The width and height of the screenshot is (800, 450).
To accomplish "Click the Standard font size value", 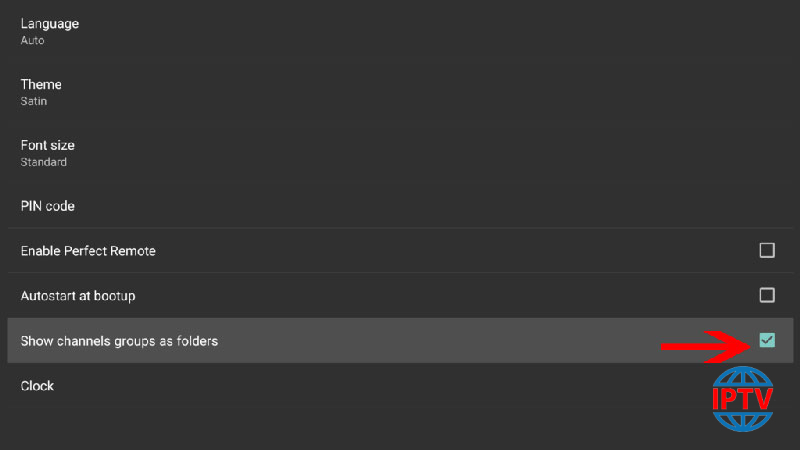I will point(43,162).
